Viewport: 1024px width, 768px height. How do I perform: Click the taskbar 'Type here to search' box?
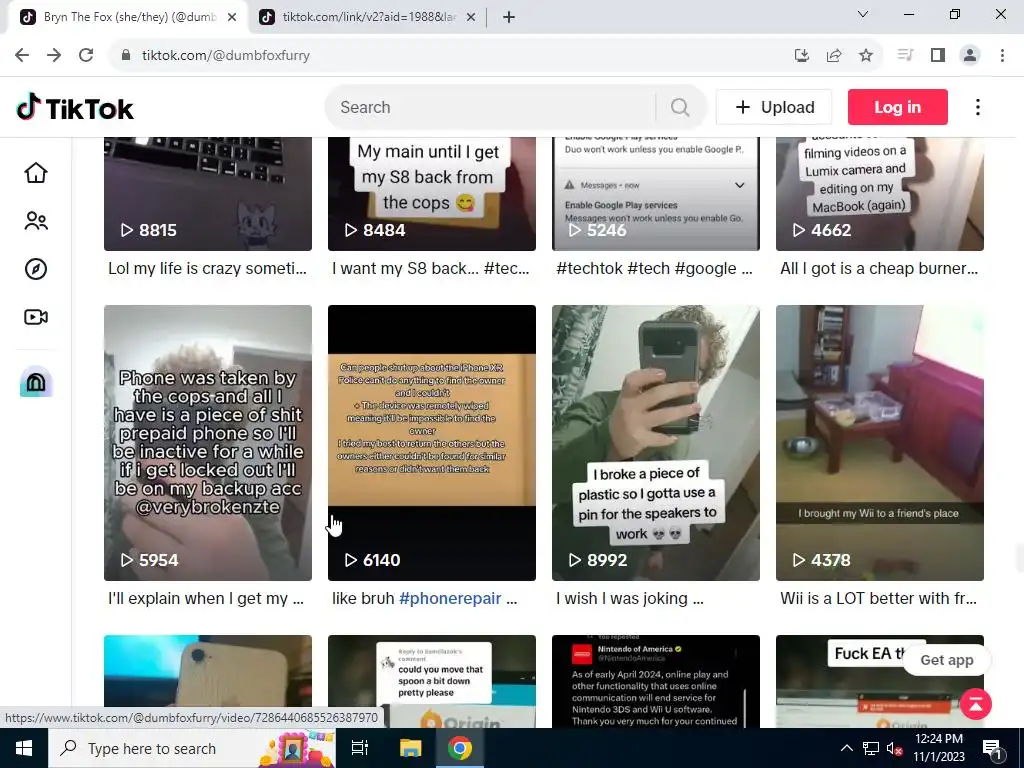click(x=191, y=748)
